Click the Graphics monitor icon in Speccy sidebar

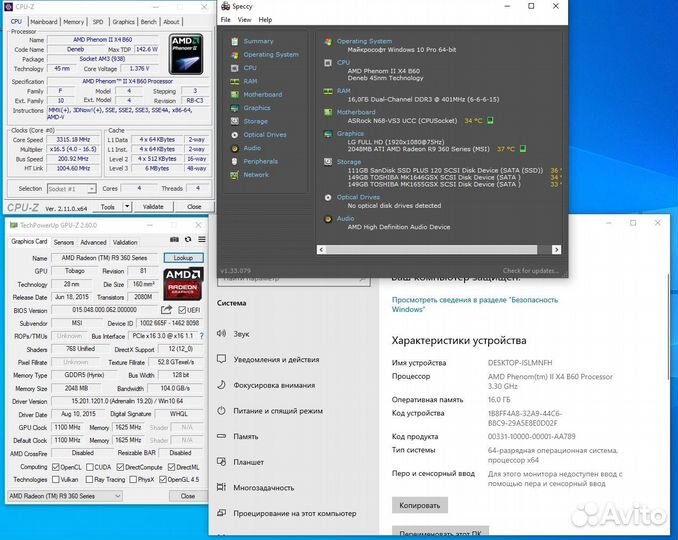click(x=234, y=108)
